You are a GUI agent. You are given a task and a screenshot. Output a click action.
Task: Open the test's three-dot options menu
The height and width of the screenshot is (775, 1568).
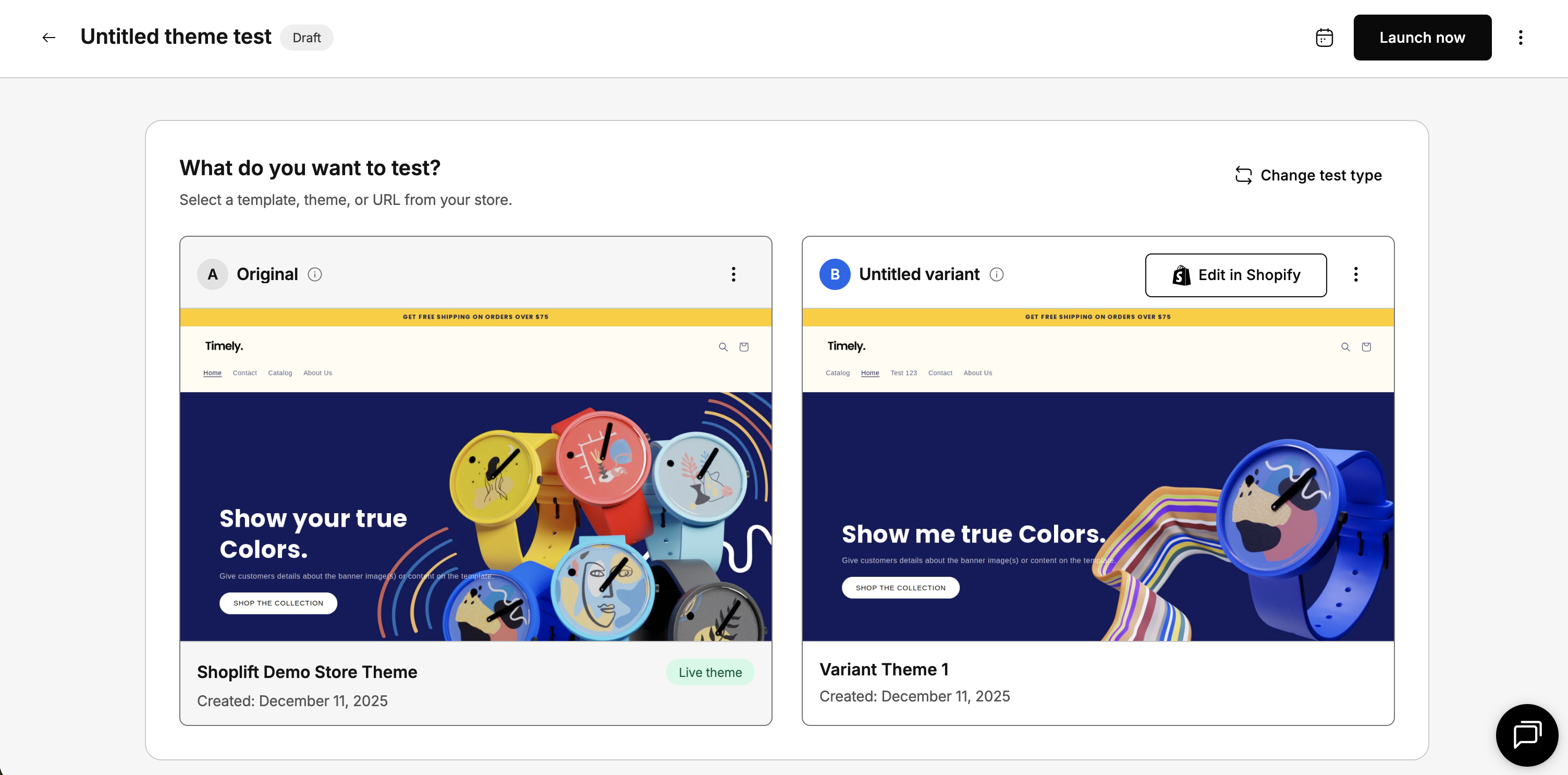click(1521, 38)
